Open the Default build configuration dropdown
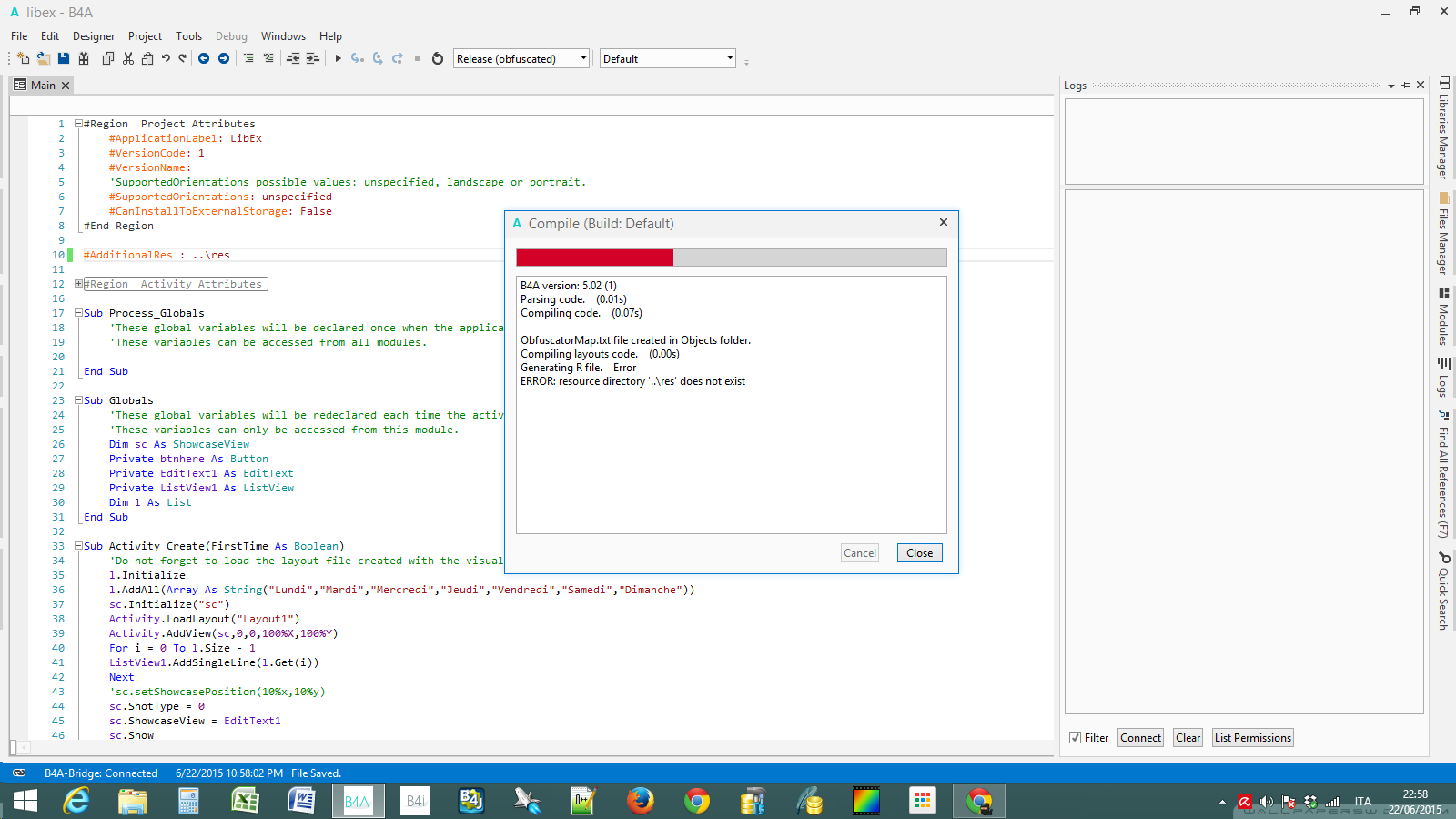 coord(668,58)
